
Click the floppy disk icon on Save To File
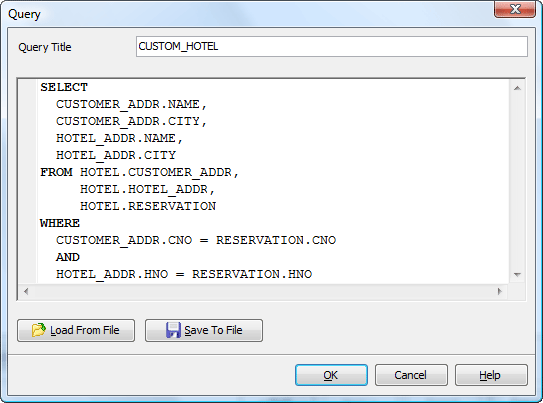[173, 330]
